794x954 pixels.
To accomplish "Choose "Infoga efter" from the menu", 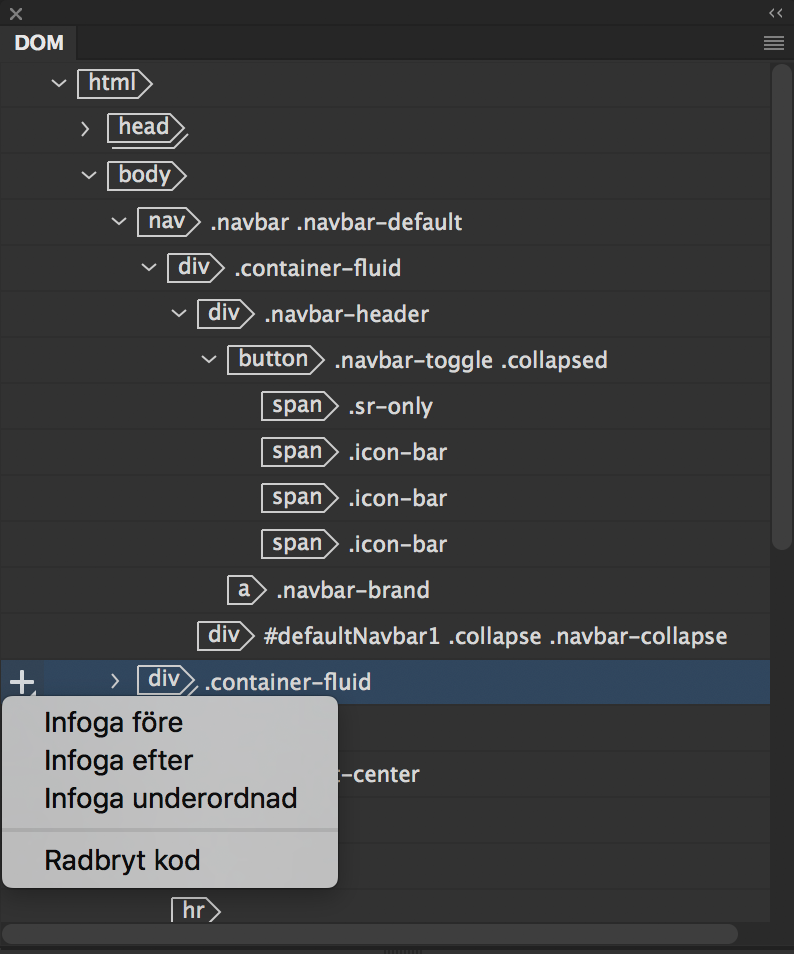I will [118, 761].
